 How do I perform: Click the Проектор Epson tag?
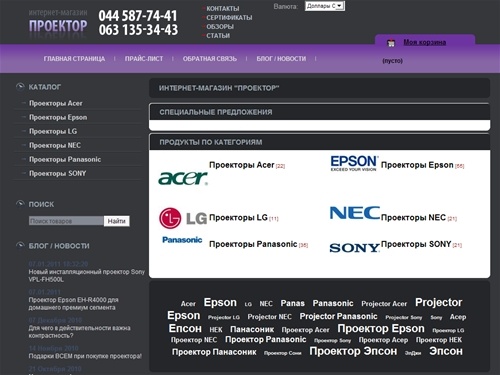coord(381,329)
